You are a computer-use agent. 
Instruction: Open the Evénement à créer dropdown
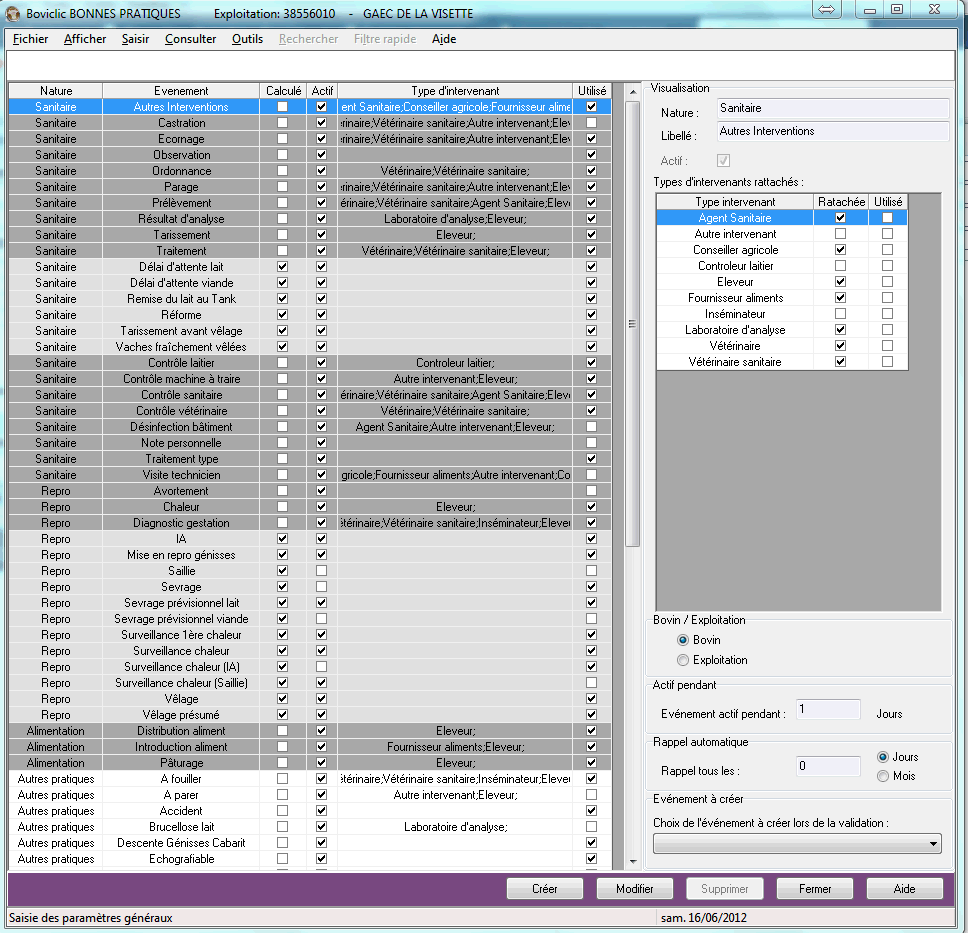797,843
